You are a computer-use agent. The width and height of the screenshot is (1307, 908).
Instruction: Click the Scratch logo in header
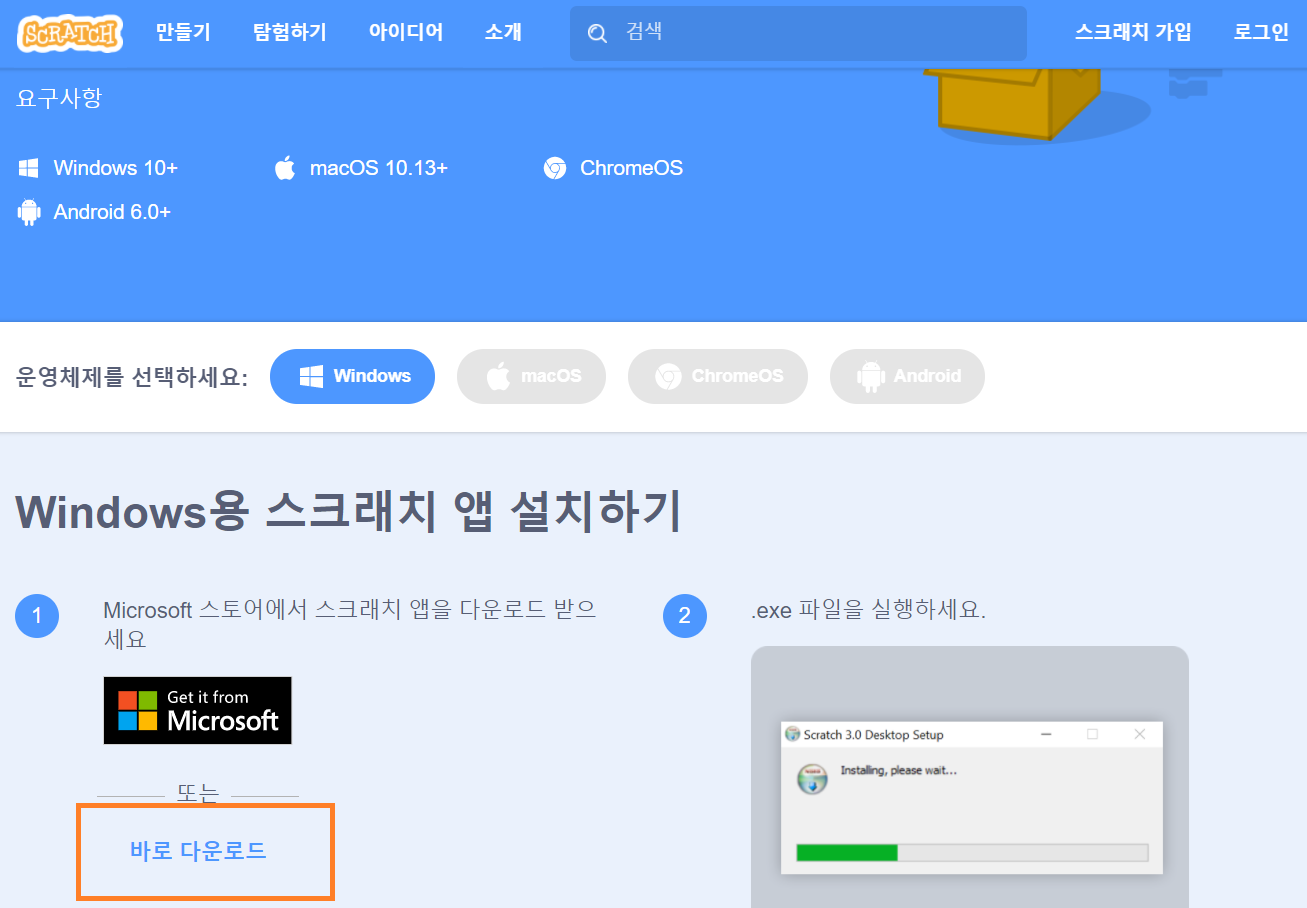(x=70, y=33)
